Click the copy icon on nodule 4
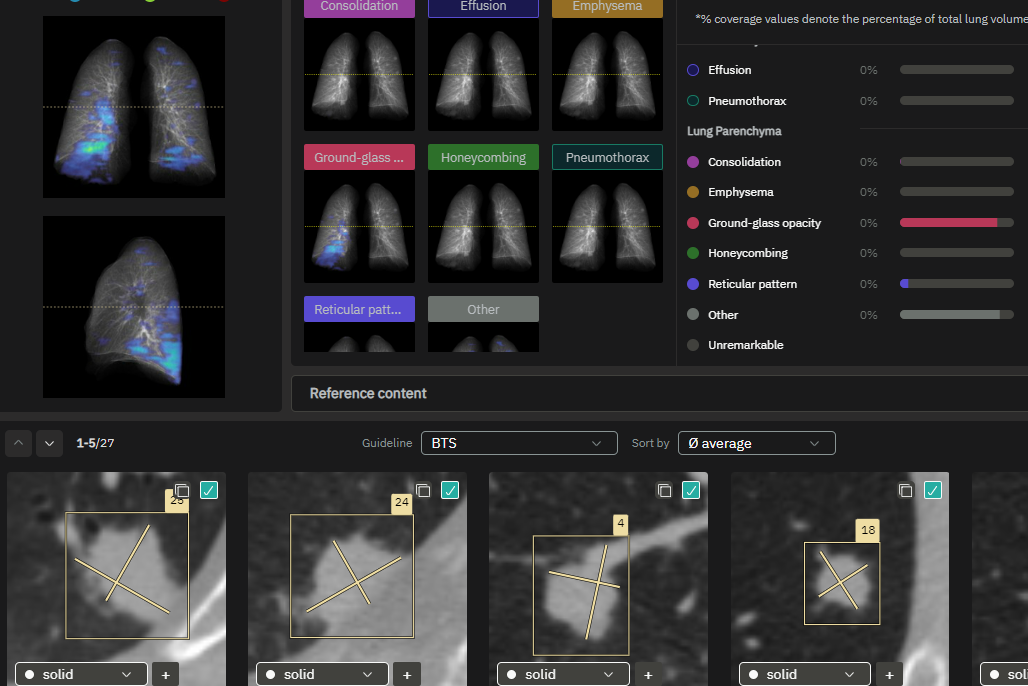The image size is (1028, 686). pyautogui.click(x=664, y=490)
